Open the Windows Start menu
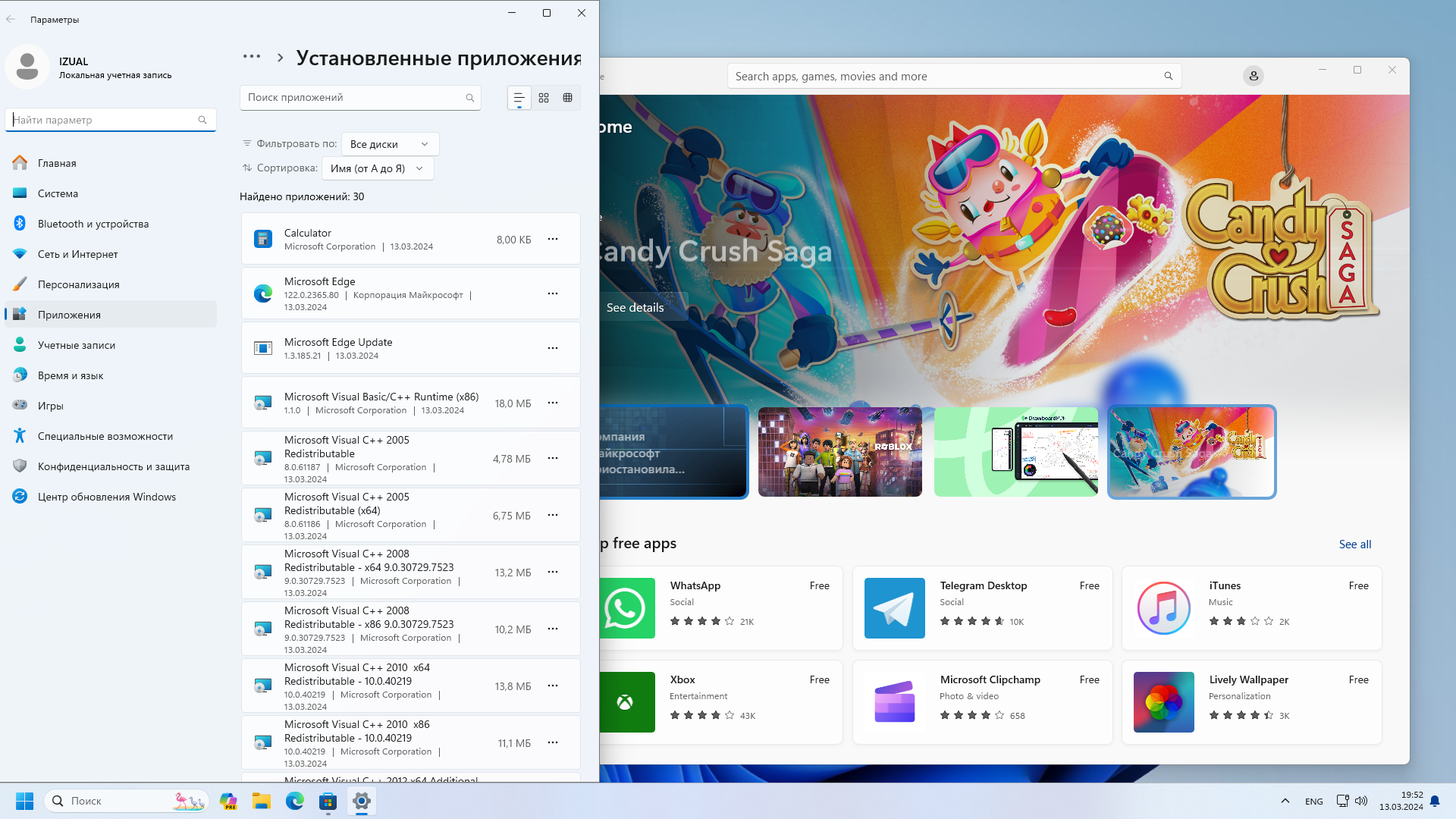 (x=24, y=801)
